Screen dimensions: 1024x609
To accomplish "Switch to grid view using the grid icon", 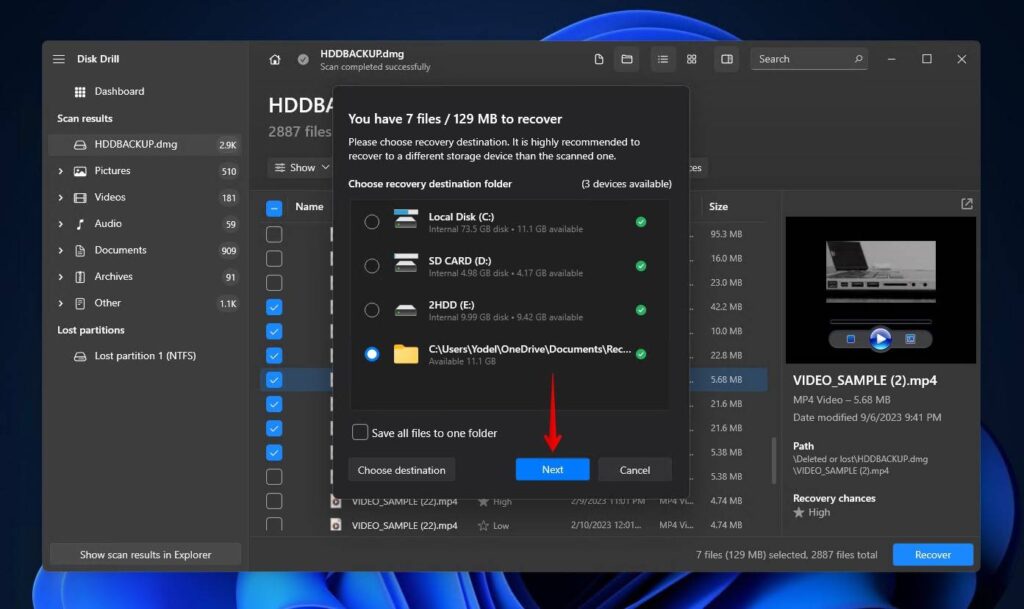I will (x=691, y=59).
